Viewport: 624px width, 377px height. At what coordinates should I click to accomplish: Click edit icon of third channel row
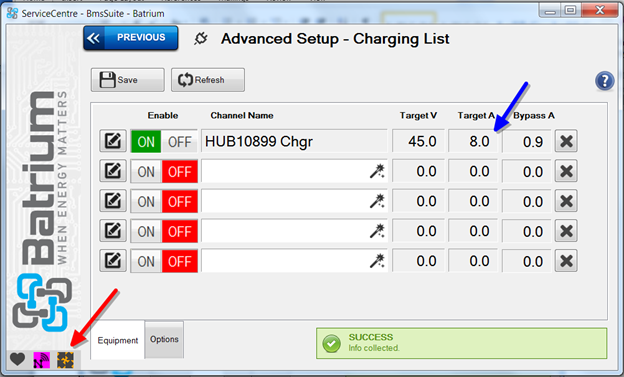pyautogui.click(x=113, y=201)
